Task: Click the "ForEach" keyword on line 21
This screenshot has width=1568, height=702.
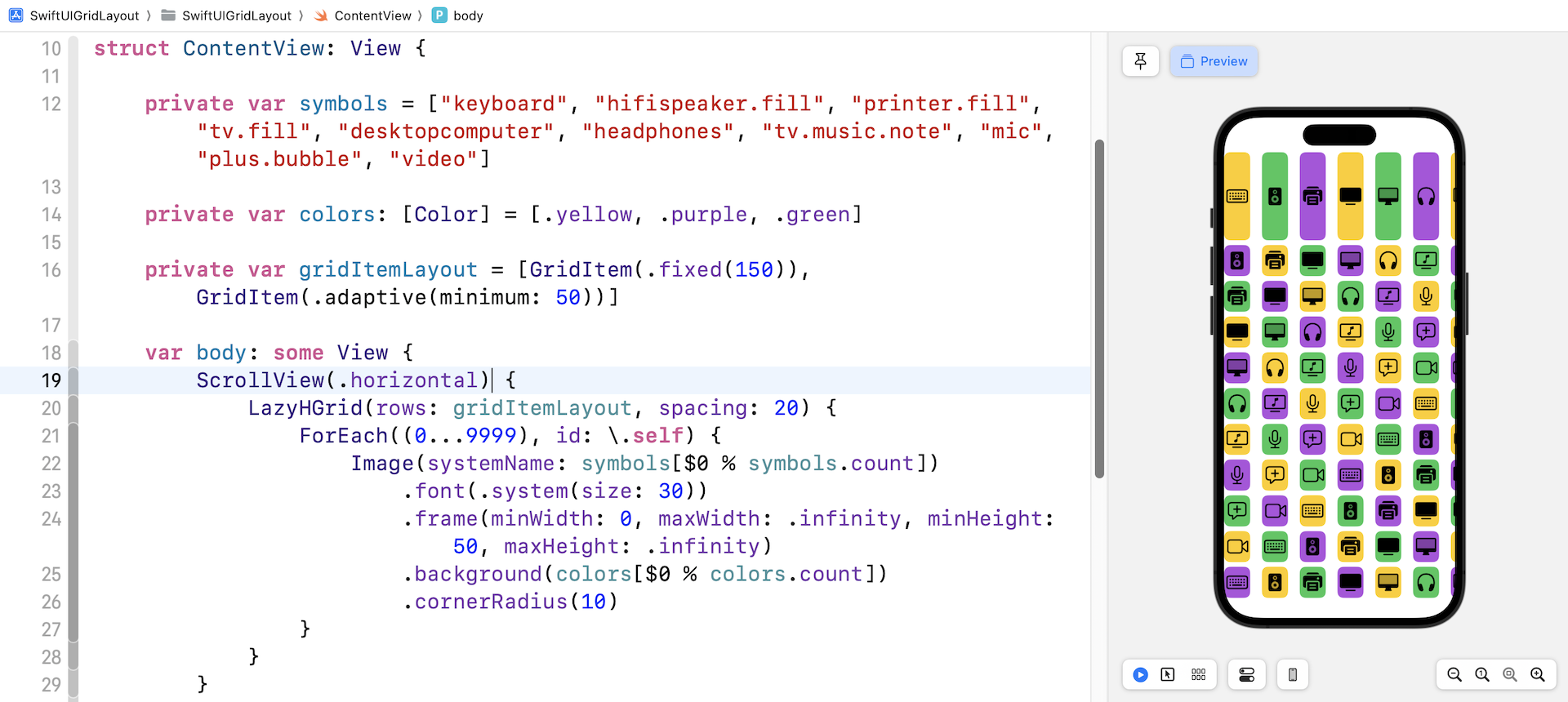Action: pos(344,436)
